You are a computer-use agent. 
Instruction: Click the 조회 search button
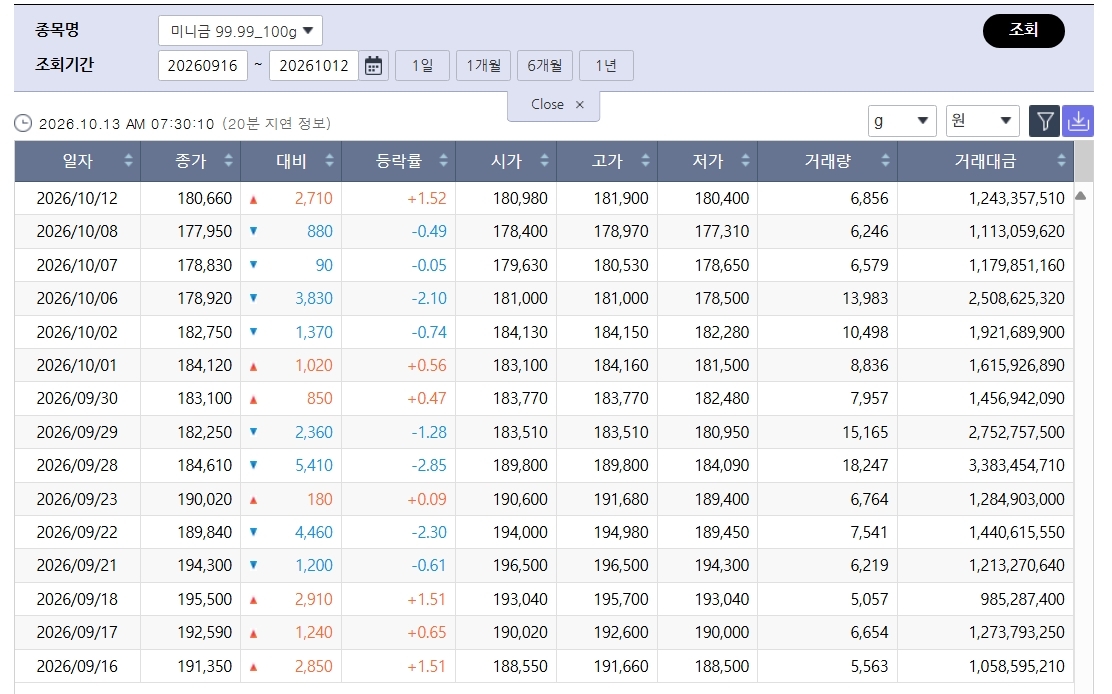click(1023, 30)
